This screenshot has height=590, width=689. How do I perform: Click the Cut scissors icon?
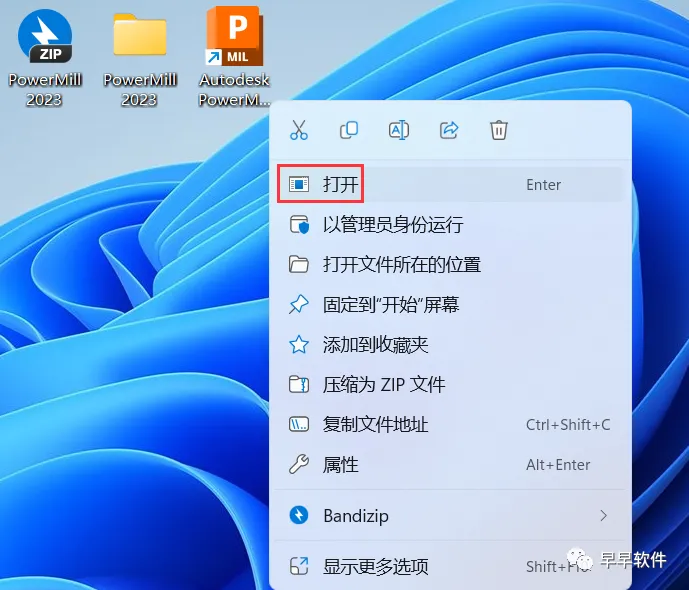pyautogui.click(x=299, y=130)
